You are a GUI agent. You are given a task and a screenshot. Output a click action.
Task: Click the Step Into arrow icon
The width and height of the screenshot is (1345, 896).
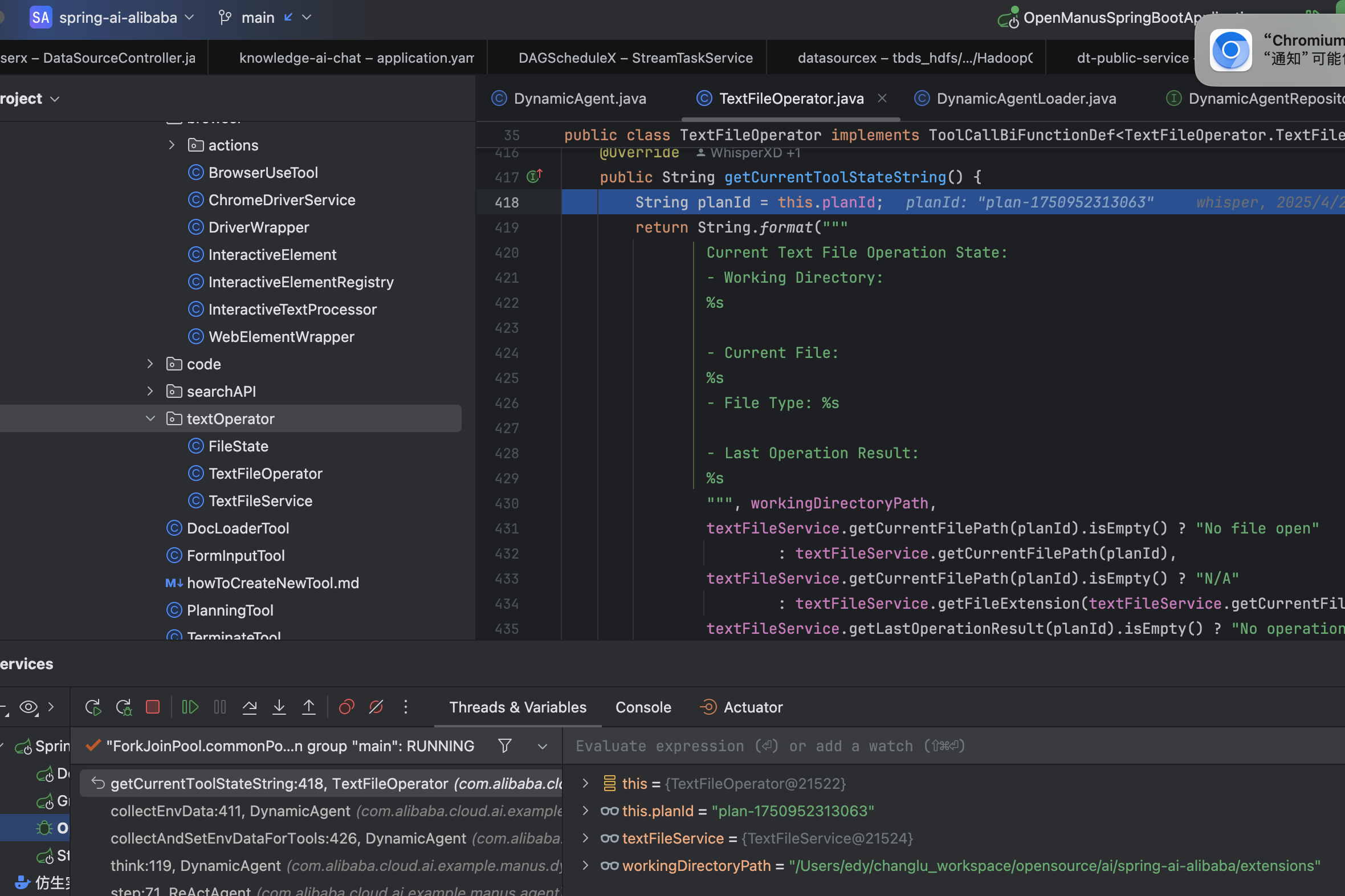click(279, 707)
